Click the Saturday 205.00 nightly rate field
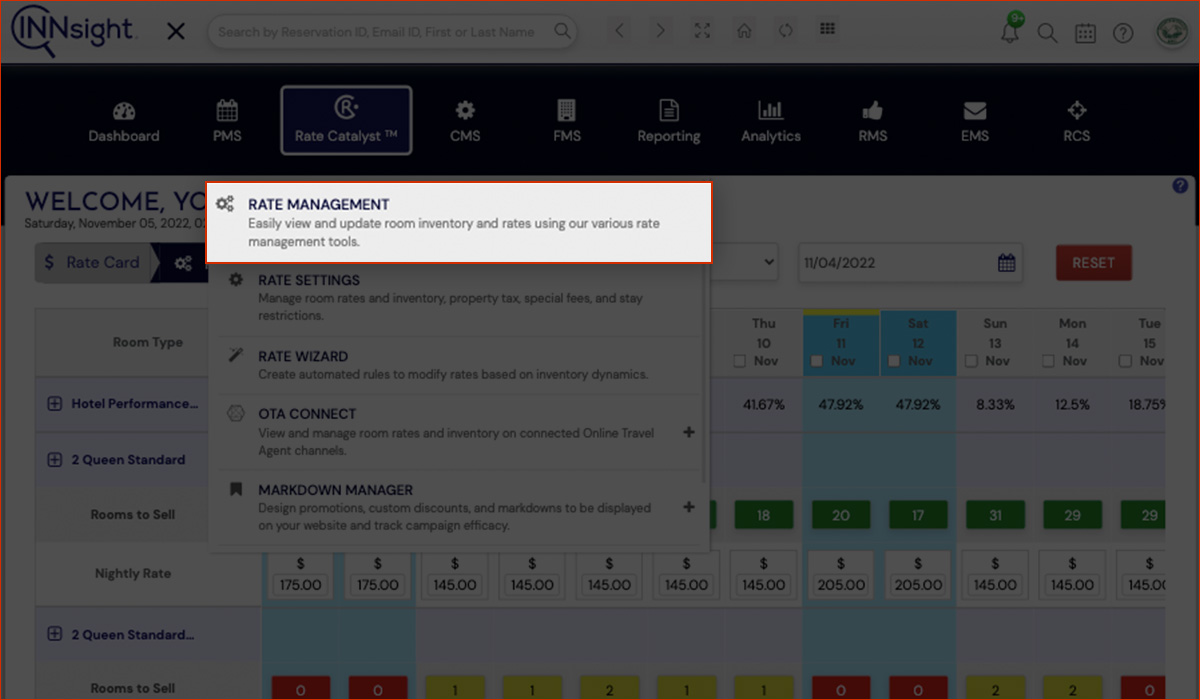This screenshot has width=1200, height=700. 918,585
